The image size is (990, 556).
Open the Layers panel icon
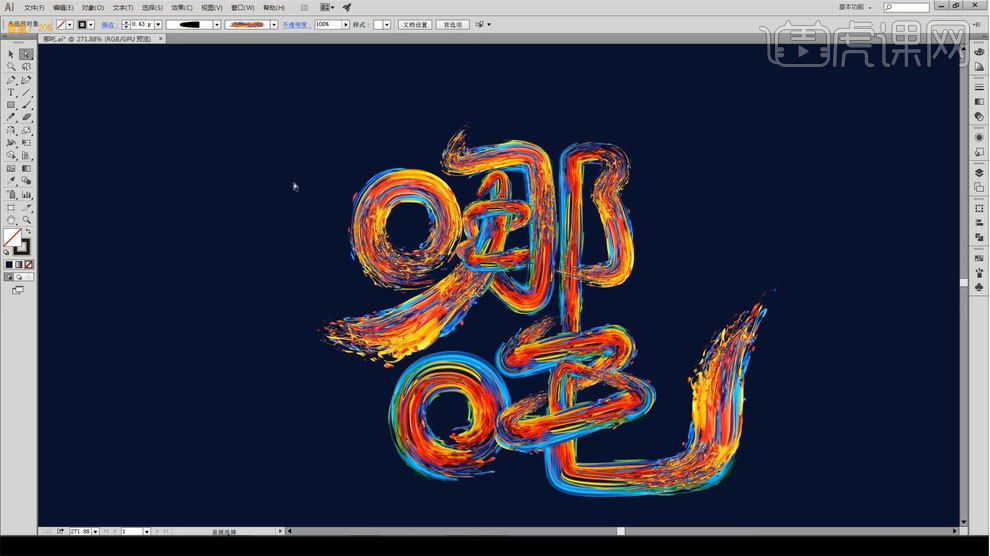pos(979,172)
